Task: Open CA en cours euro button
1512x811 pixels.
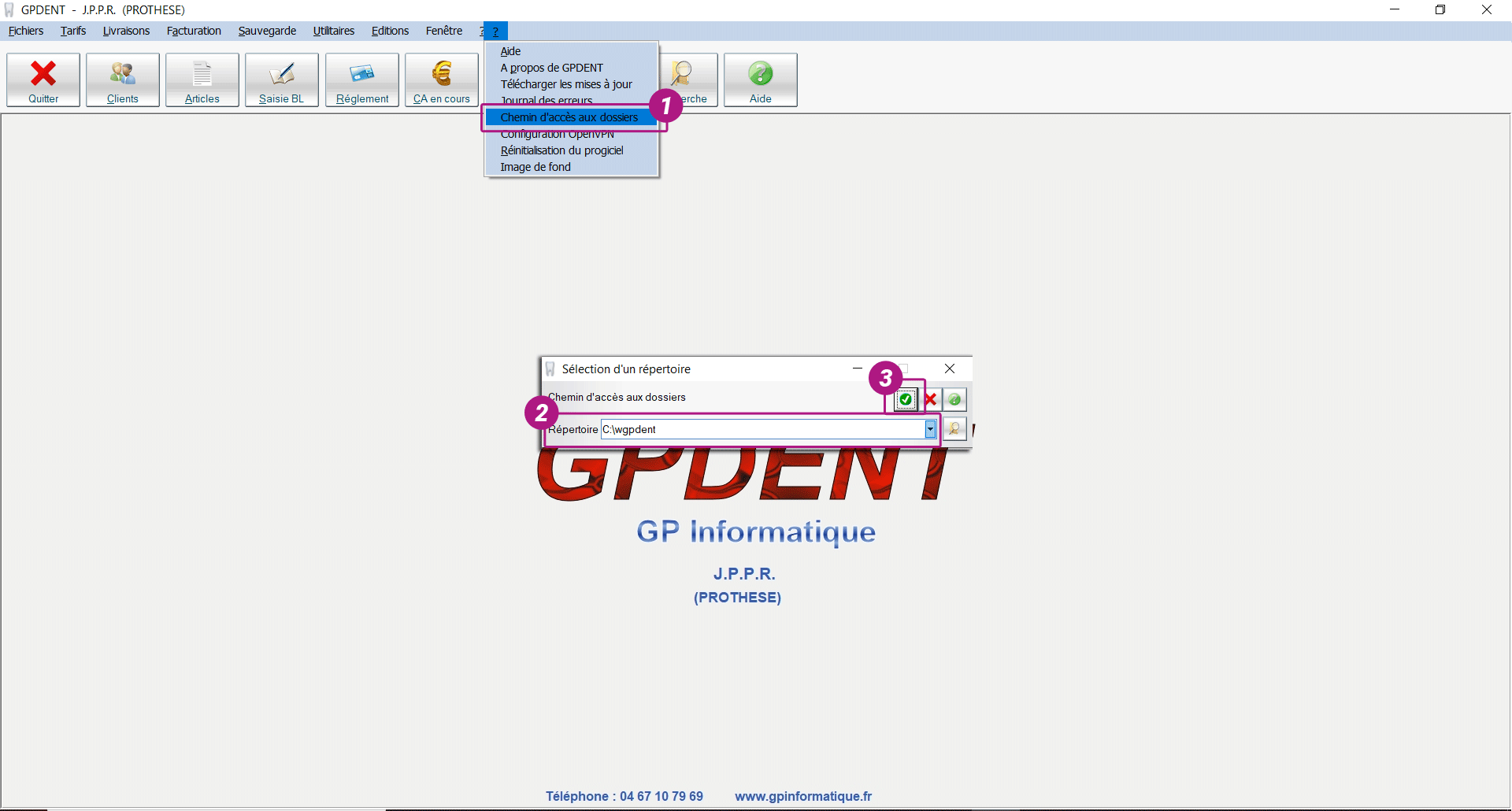Action: click(442, 80)
